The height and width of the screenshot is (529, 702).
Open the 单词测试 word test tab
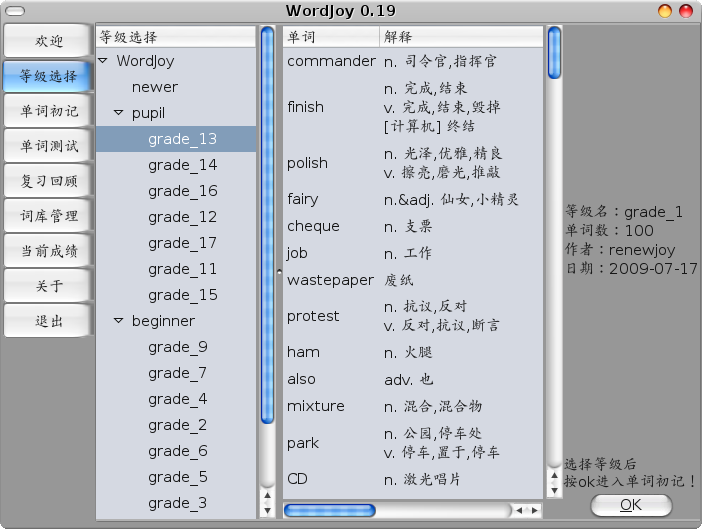pos(49,146)
